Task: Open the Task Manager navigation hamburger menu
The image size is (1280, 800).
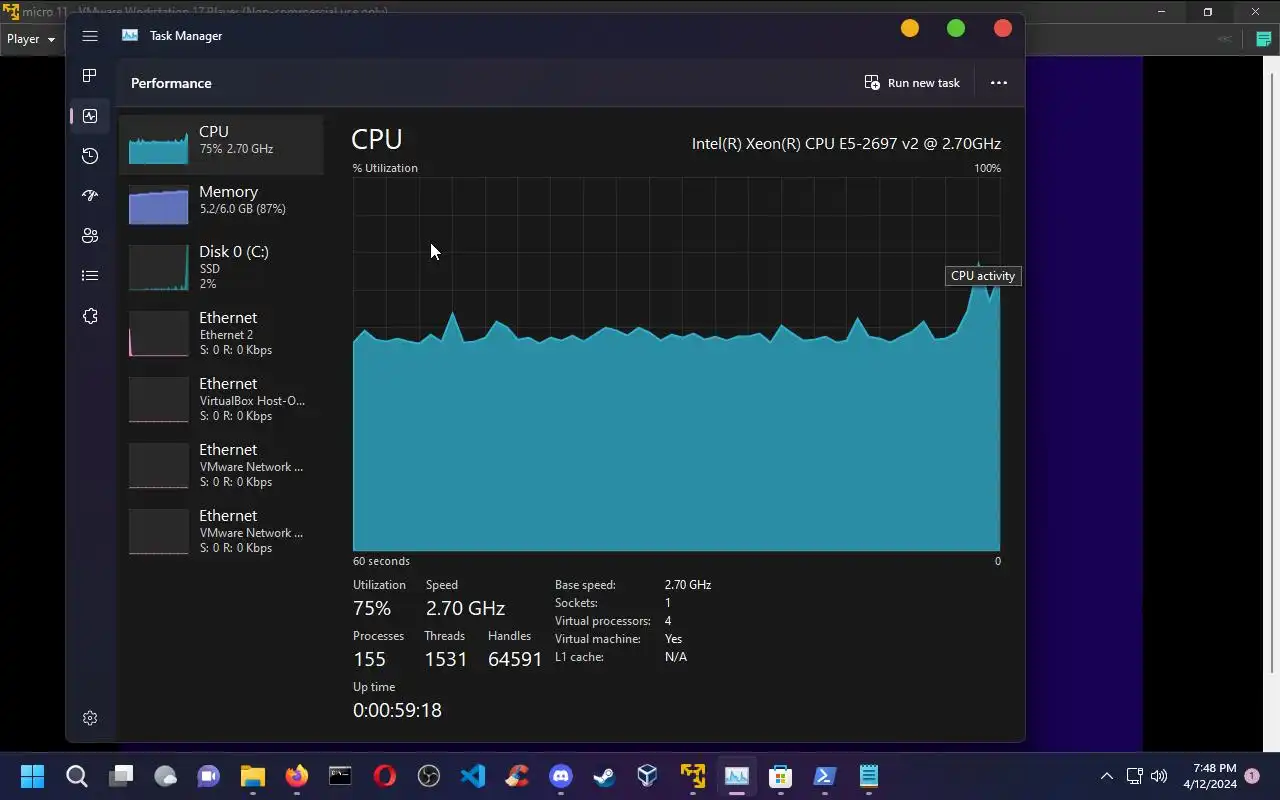Action: tap(90, 36)
